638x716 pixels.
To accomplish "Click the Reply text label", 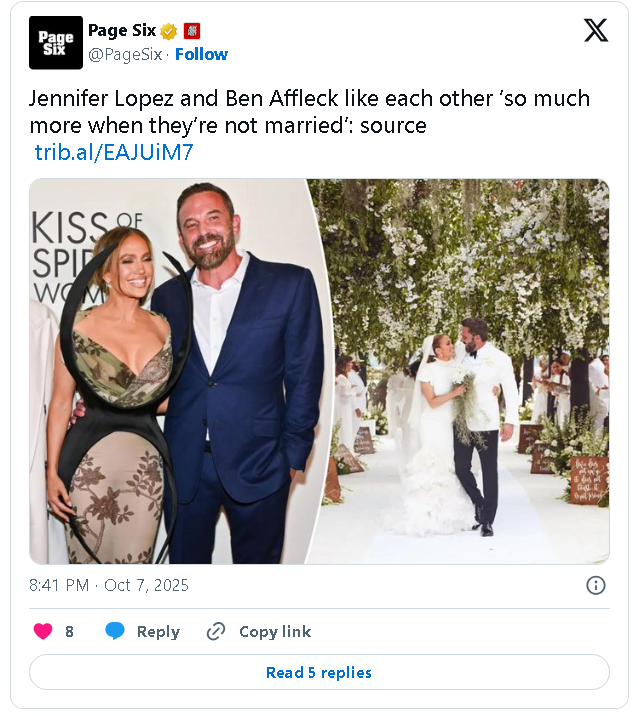I will point(158,631).
